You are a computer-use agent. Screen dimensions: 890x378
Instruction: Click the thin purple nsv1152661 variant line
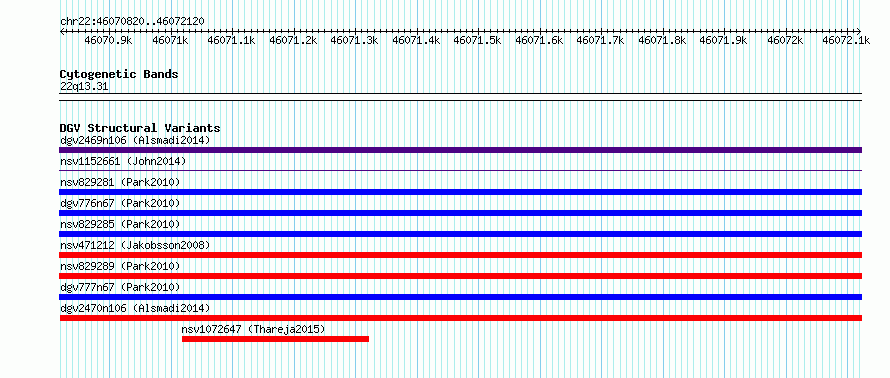pyautogui.click(x=460, y=170)
